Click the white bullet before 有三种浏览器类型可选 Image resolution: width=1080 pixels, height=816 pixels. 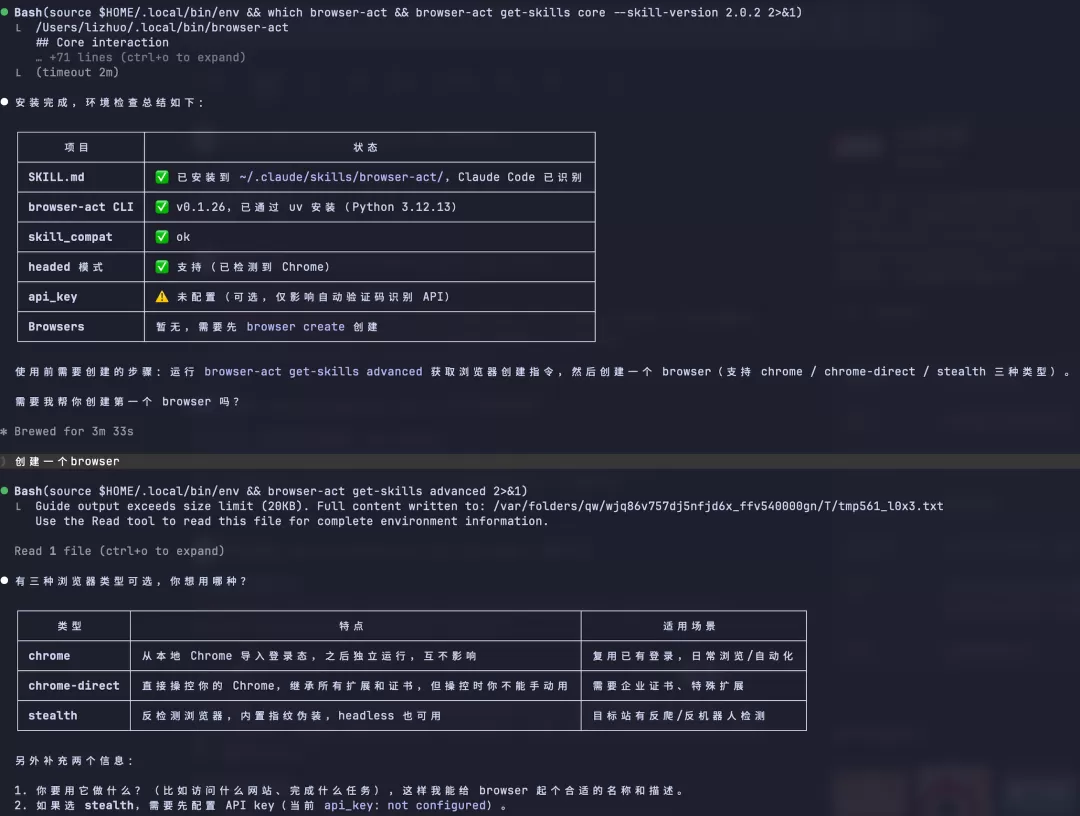click(x=5, y=580)
